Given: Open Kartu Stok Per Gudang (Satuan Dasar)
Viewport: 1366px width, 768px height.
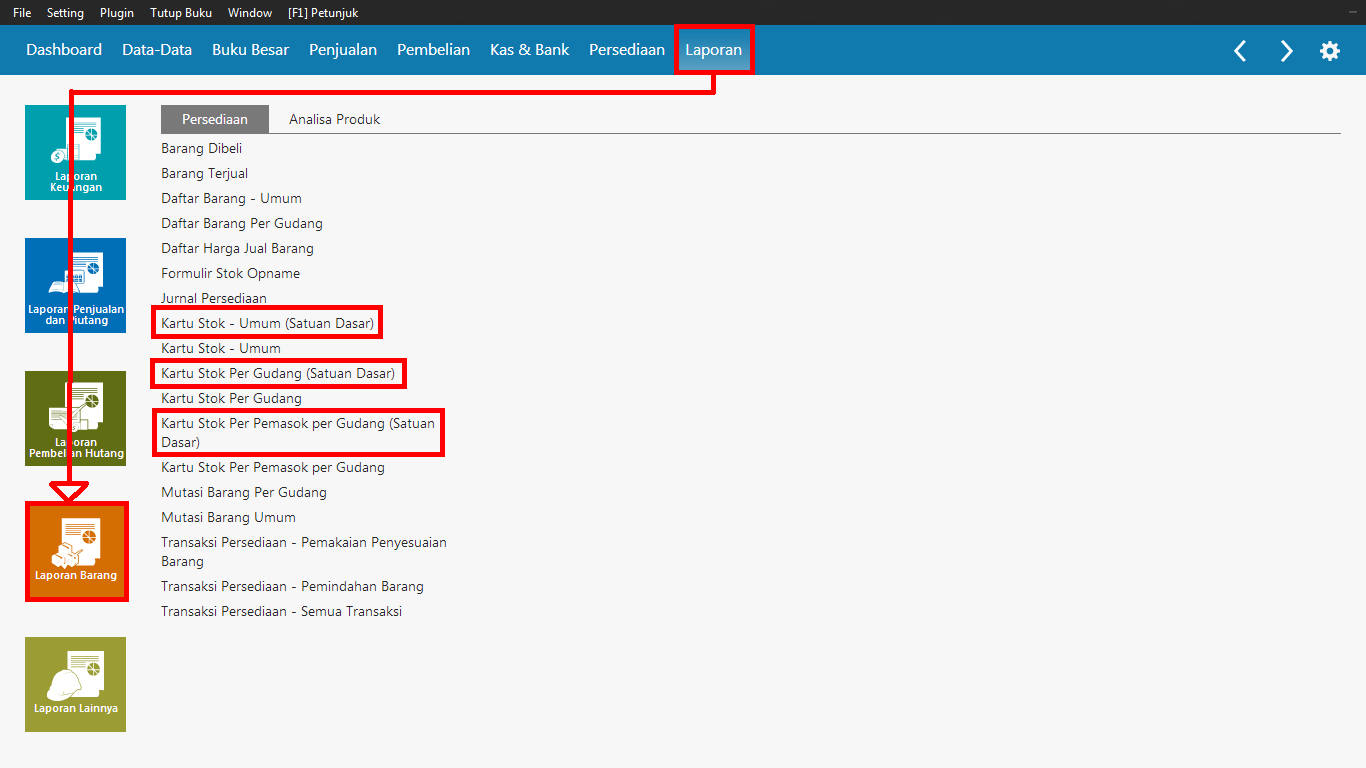Looking at the screenshot, I should point(278,373).
